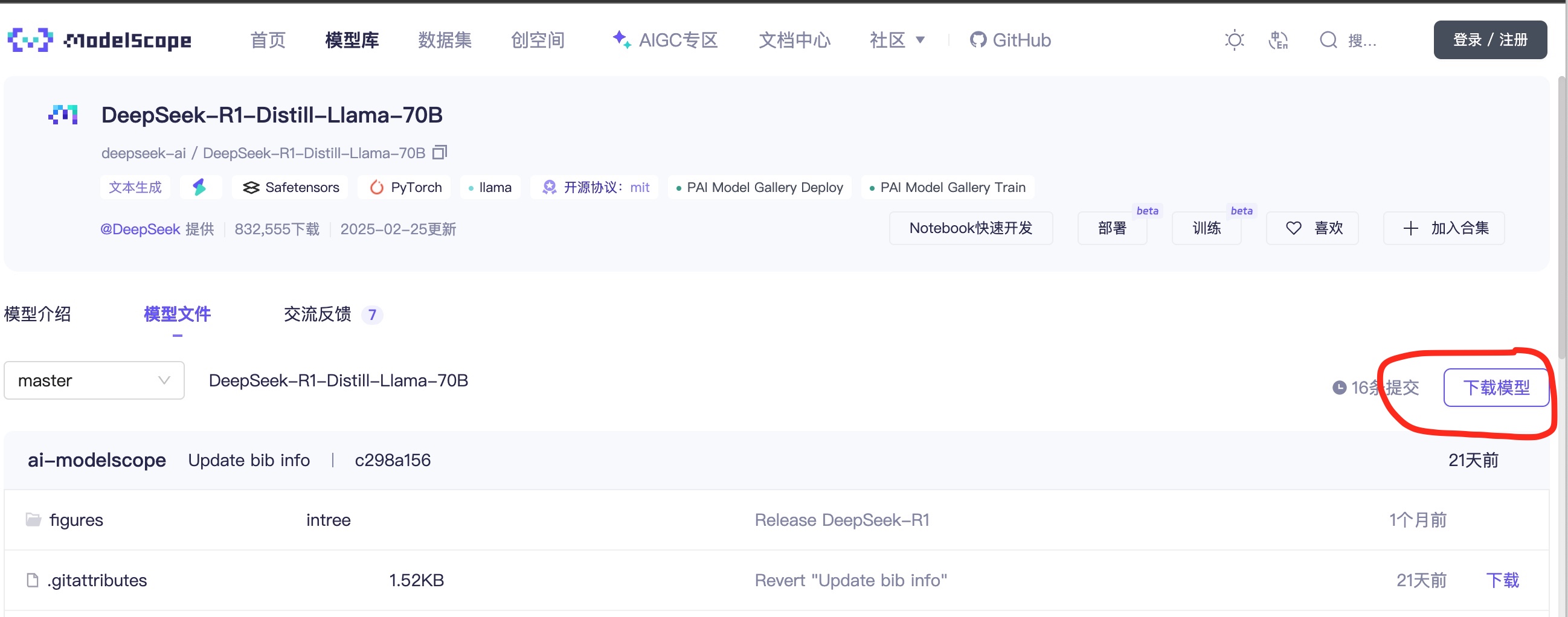
Task: Click the 开源协议: mit license tag
Action: tap(595, 187)
